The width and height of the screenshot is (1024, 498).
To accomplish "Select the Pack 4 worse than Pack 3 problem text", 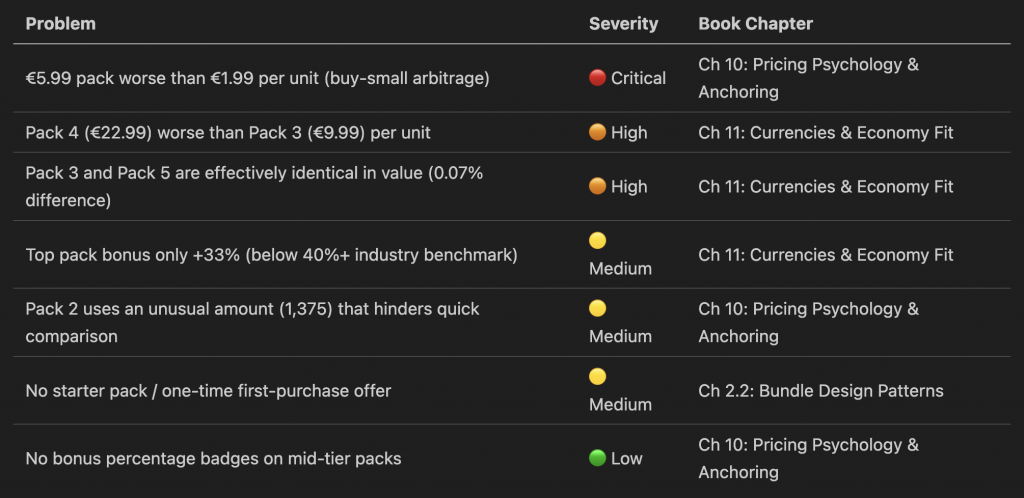I will tap(228, 132).
